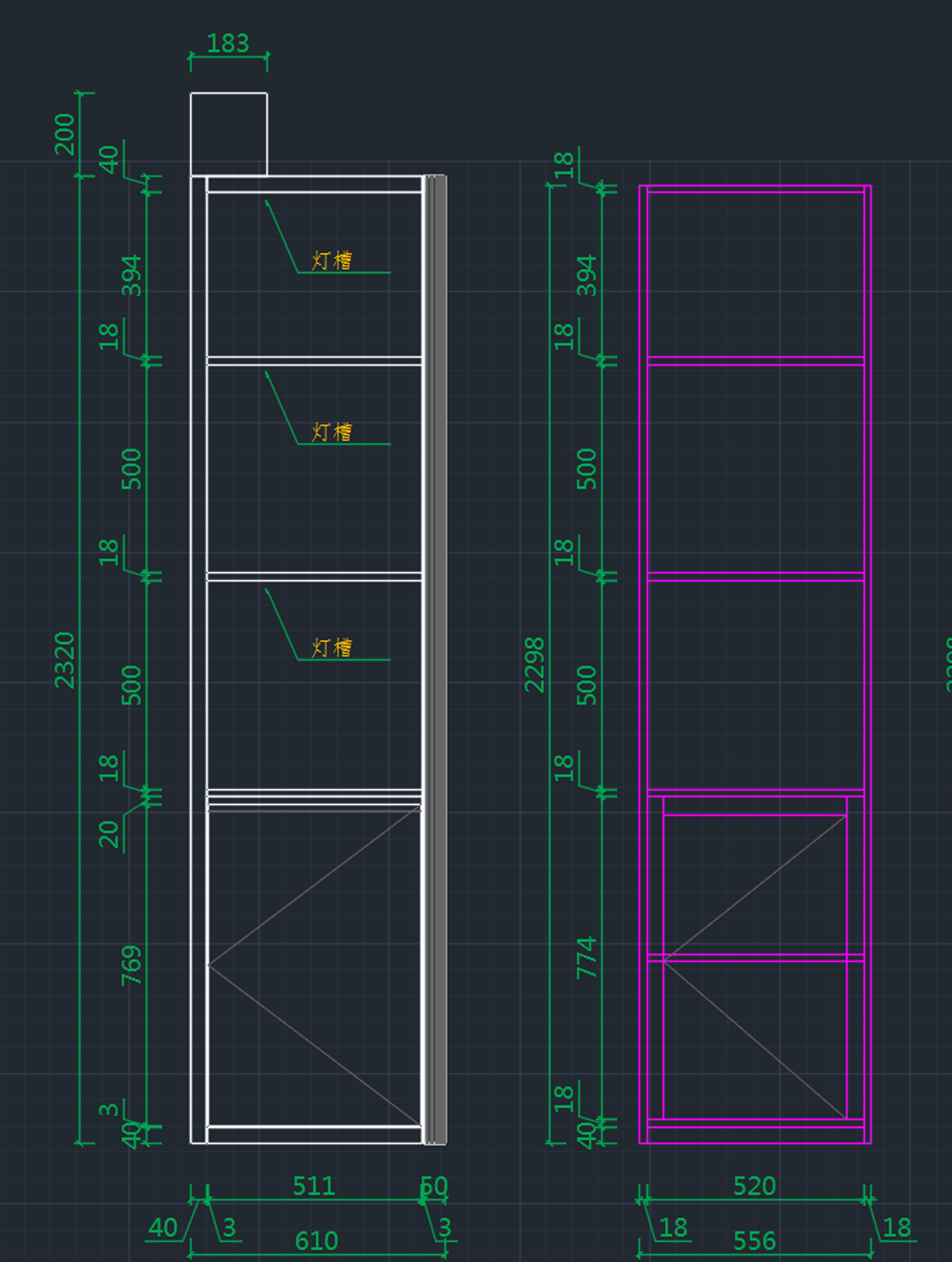Select the 769 height dimension text
Screen dimensions: 952x1262
(x=132, y=965)
